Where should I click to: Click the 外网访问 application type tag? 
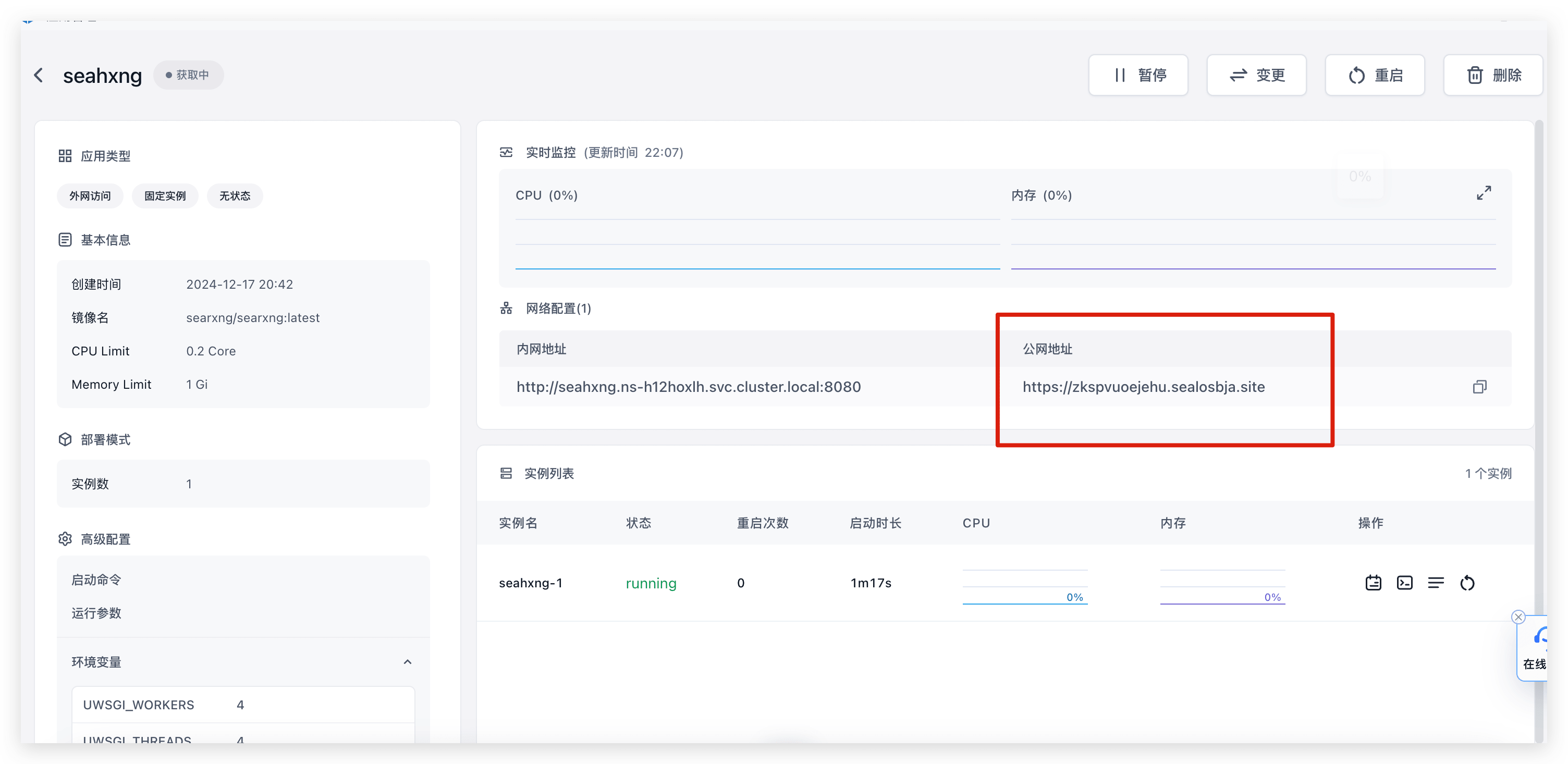coord(90,196)
